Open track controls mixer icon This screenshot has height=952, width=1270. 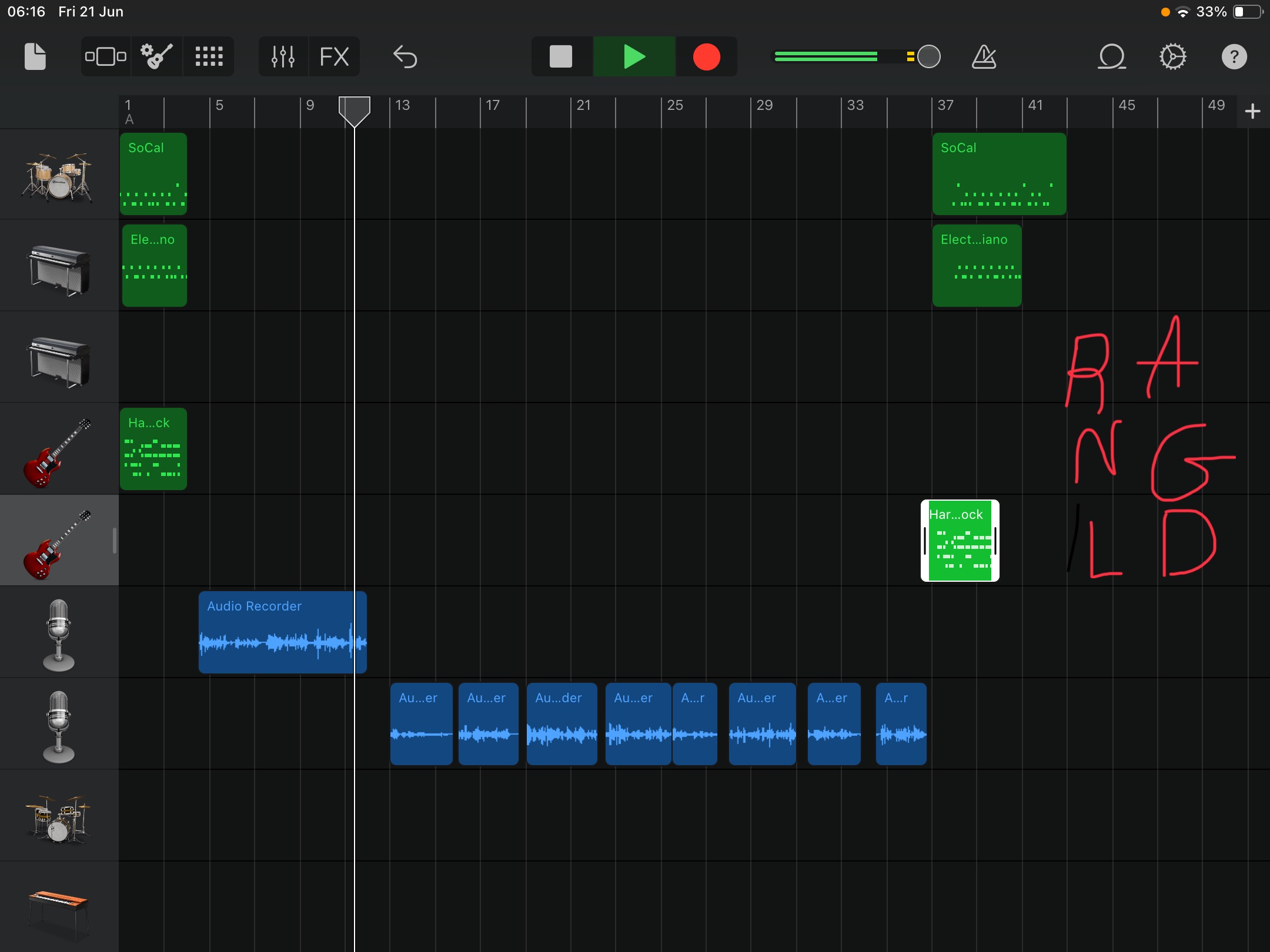click(x=283, y=57)
